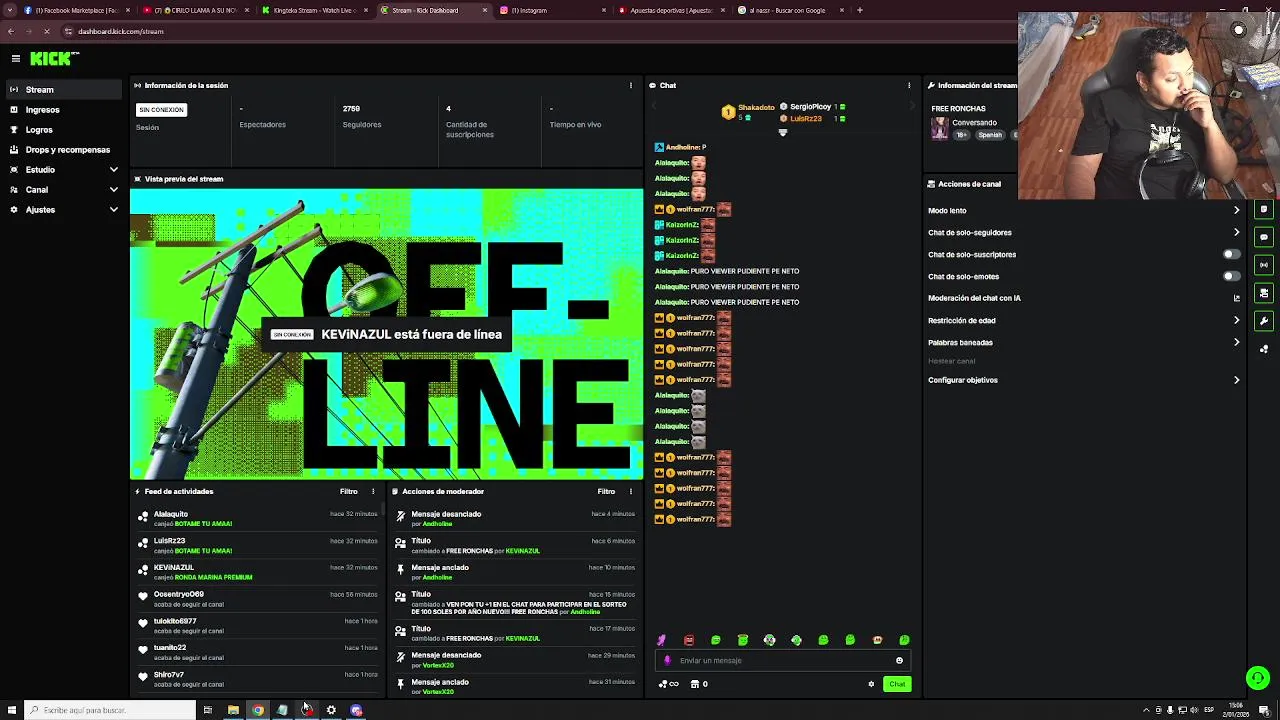Click Andholine username at top of chat
1280x720 pixels.
click(x=683, y=147)
